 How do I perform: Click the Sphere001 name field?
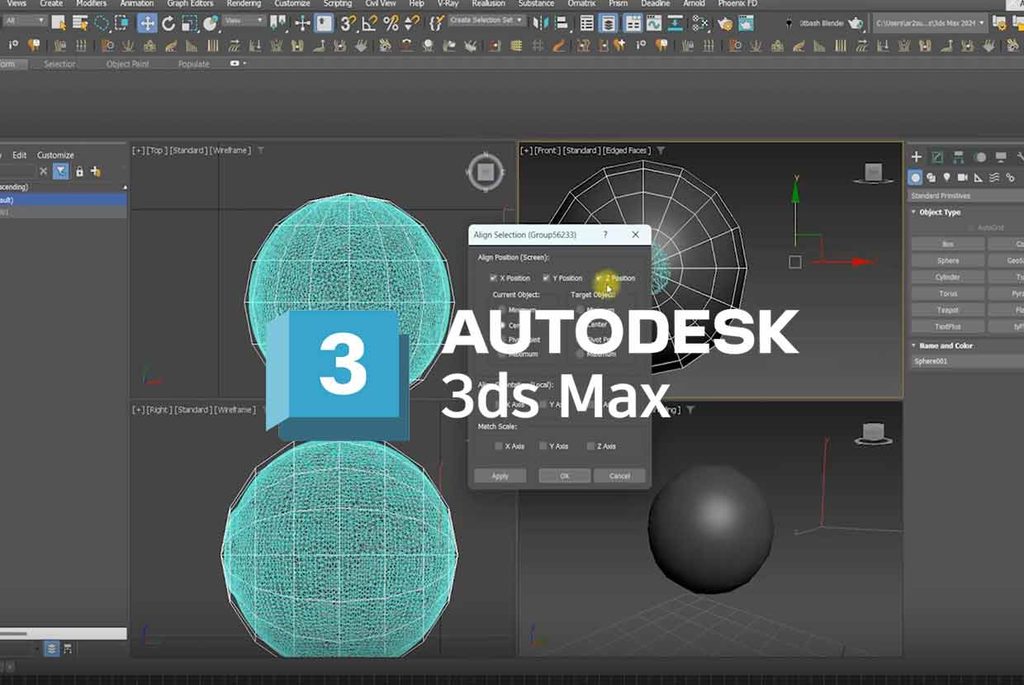tap(968, 361)
